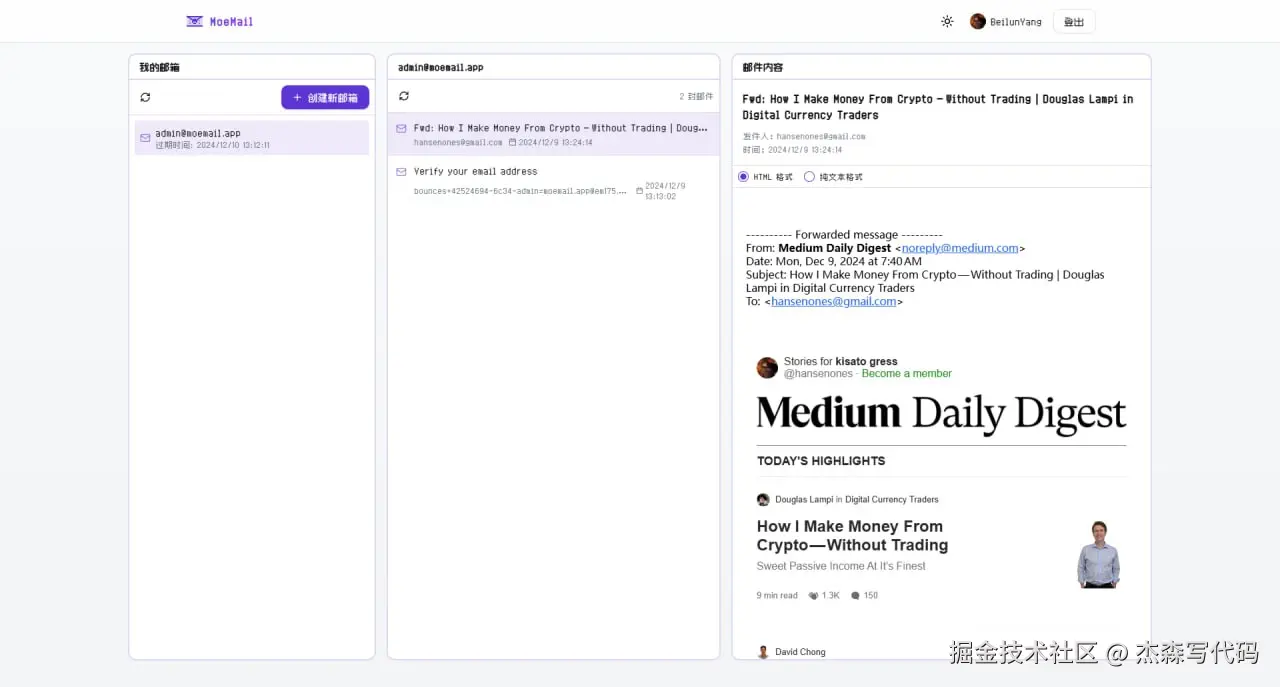The image size is (1280, 687).
Task: Click the 9 min read label
Action: click(x=777, y=595)
